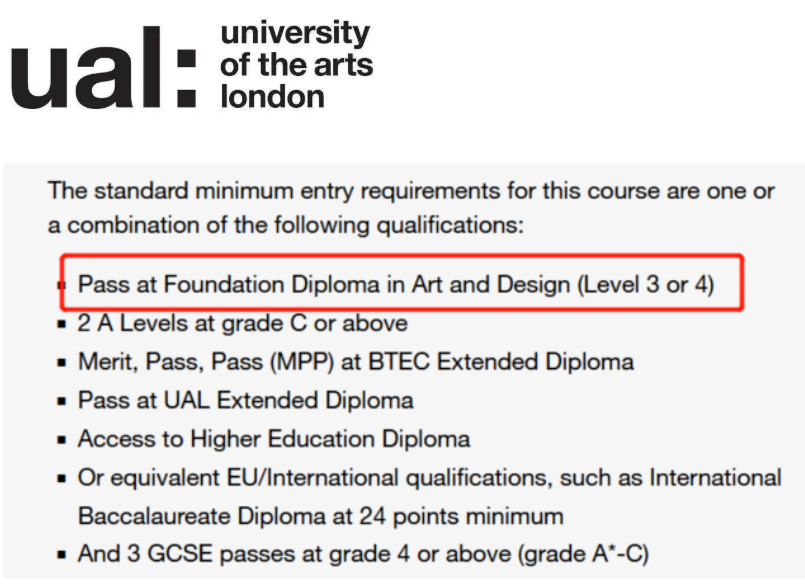Click the bullet before "Access to Higher Education"

pyautogui.click(x=62, y=440)
